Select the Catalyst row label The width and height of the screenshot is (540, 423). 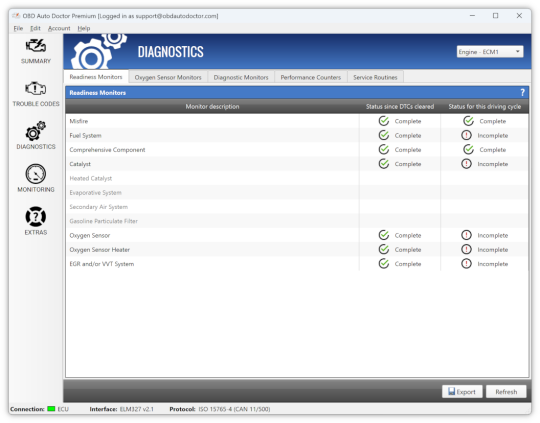point(80,164)
